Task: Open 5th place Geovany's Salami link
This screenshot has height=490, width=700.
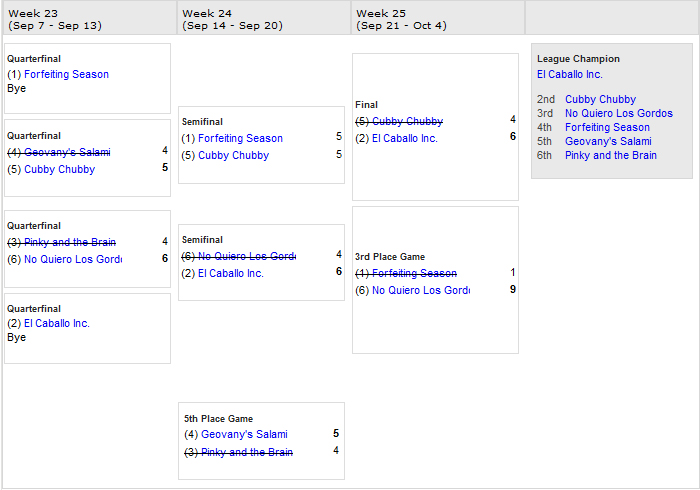Action: (608, 141)
